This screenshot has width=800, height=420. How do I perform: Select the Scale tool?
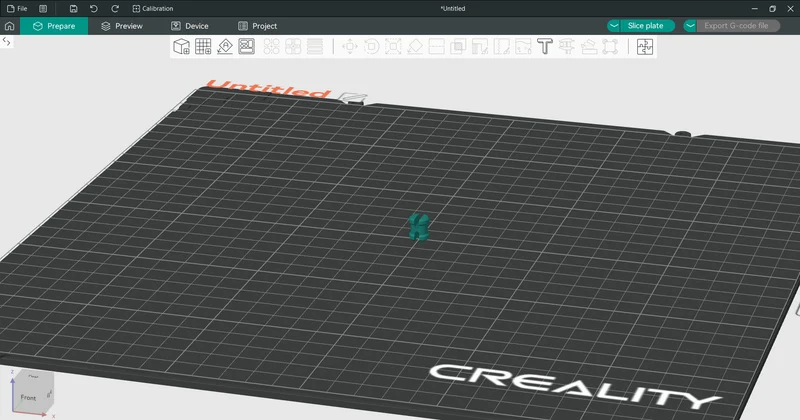click(393, 46)
